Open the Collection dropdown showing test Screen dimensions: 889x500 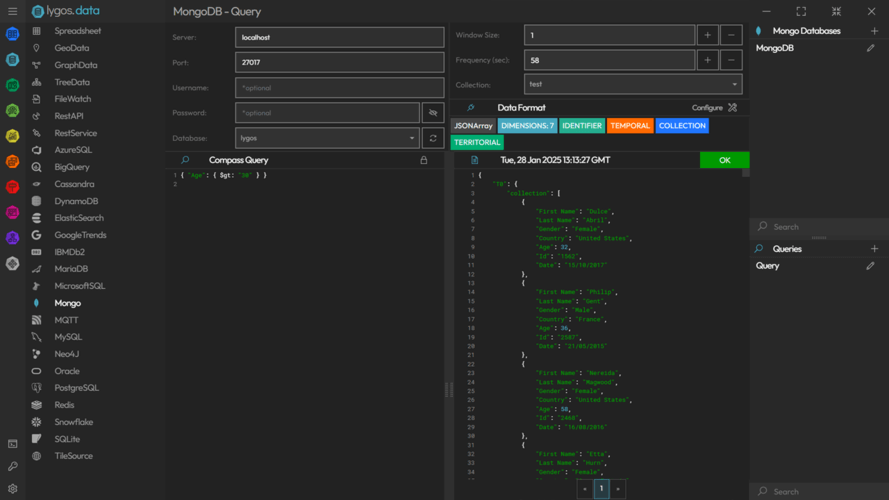(633, 84)
